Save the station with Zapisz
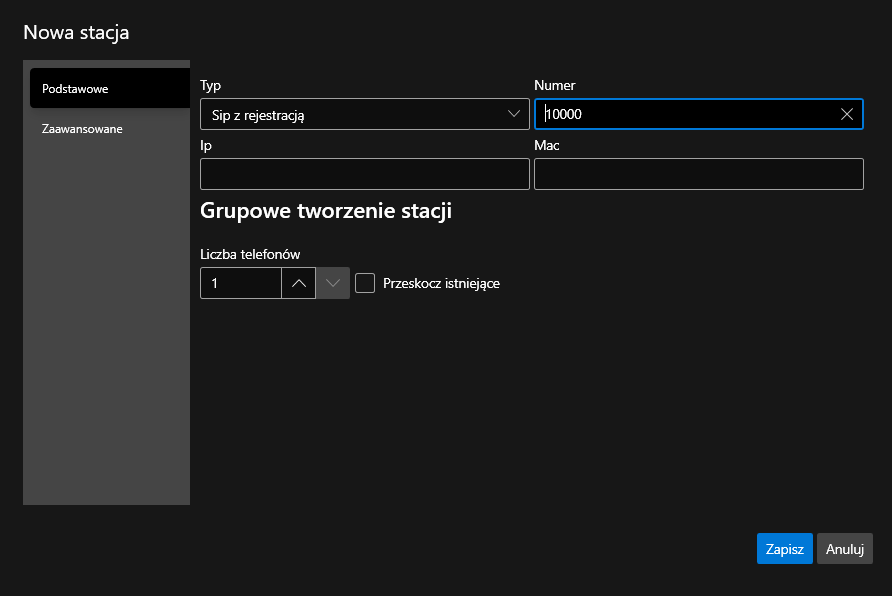 point(784,548)
